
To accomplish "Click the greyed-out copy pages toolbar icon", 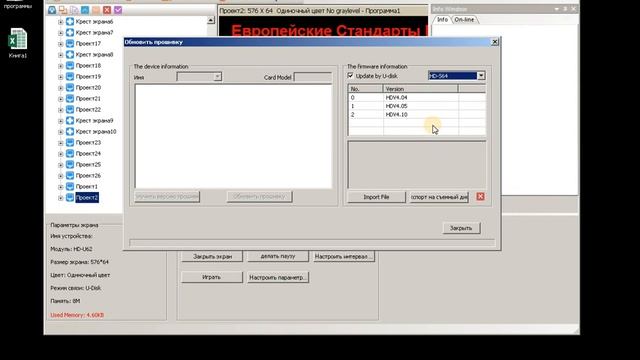I will pyautogui.click(x=74, y=10).
